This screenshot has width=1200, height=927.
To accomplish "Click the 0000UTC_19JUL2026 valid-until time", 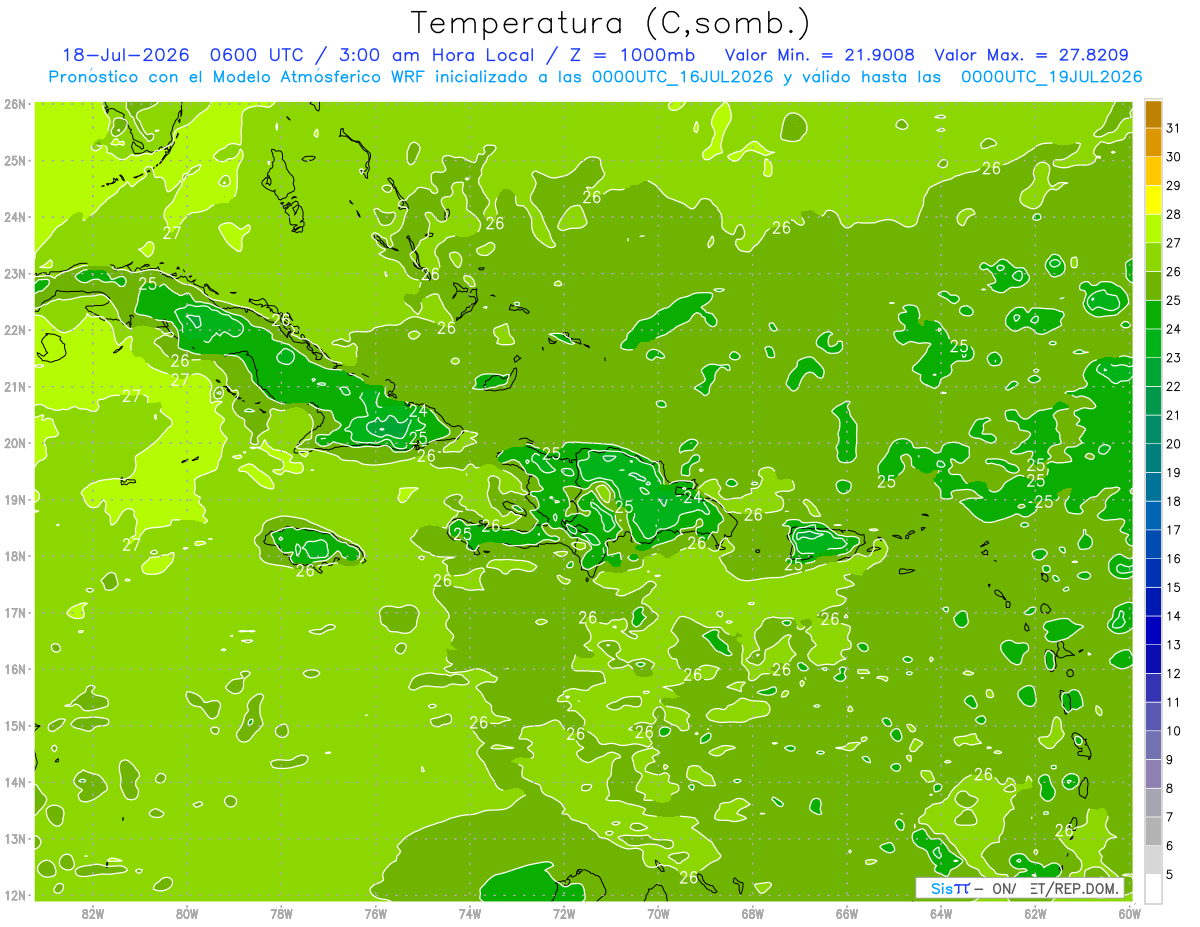I will point(1051,76).
